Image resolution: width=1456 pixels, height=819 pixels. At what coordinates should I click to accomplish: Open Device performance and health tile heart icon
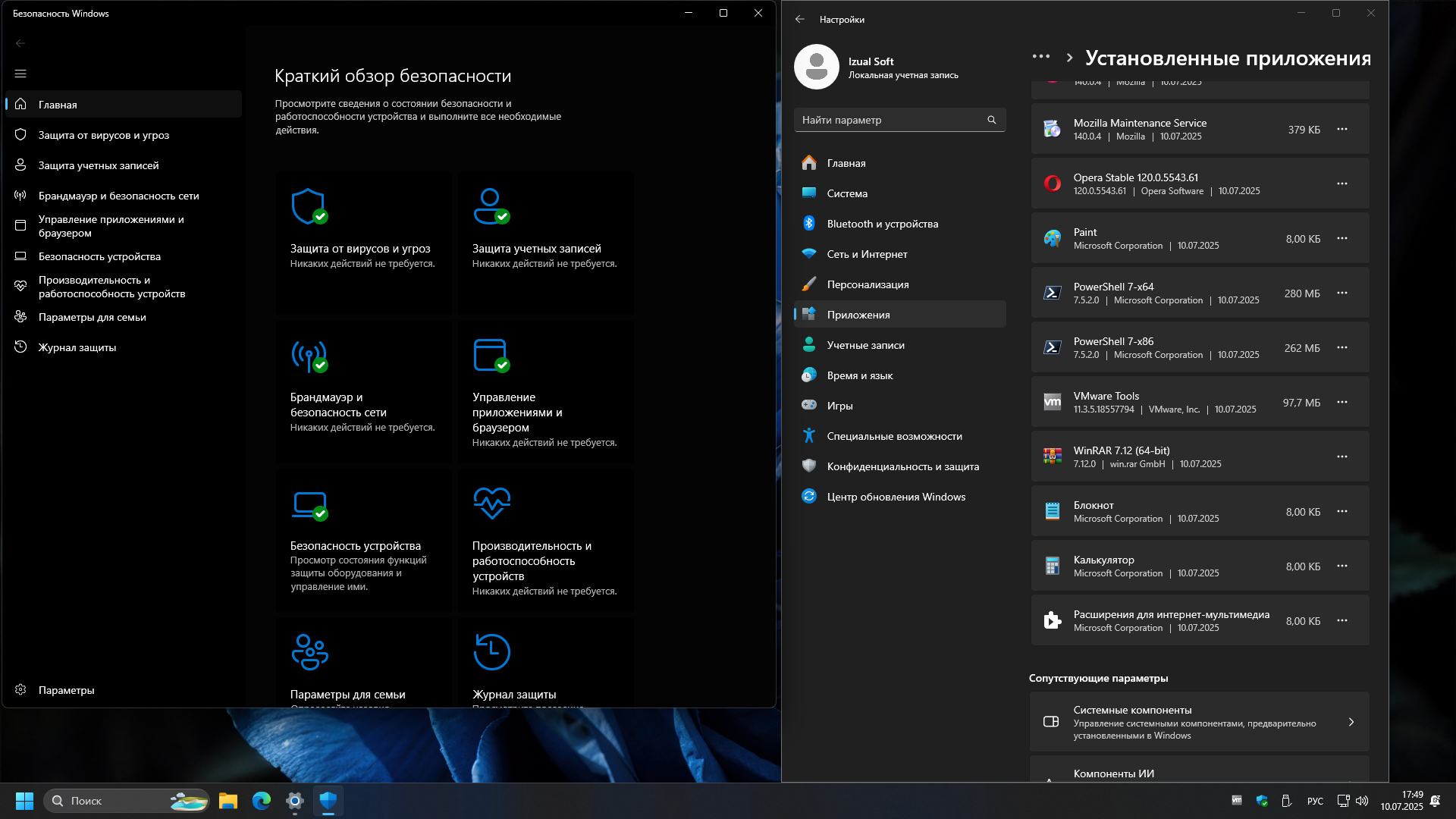pos(491,503)
